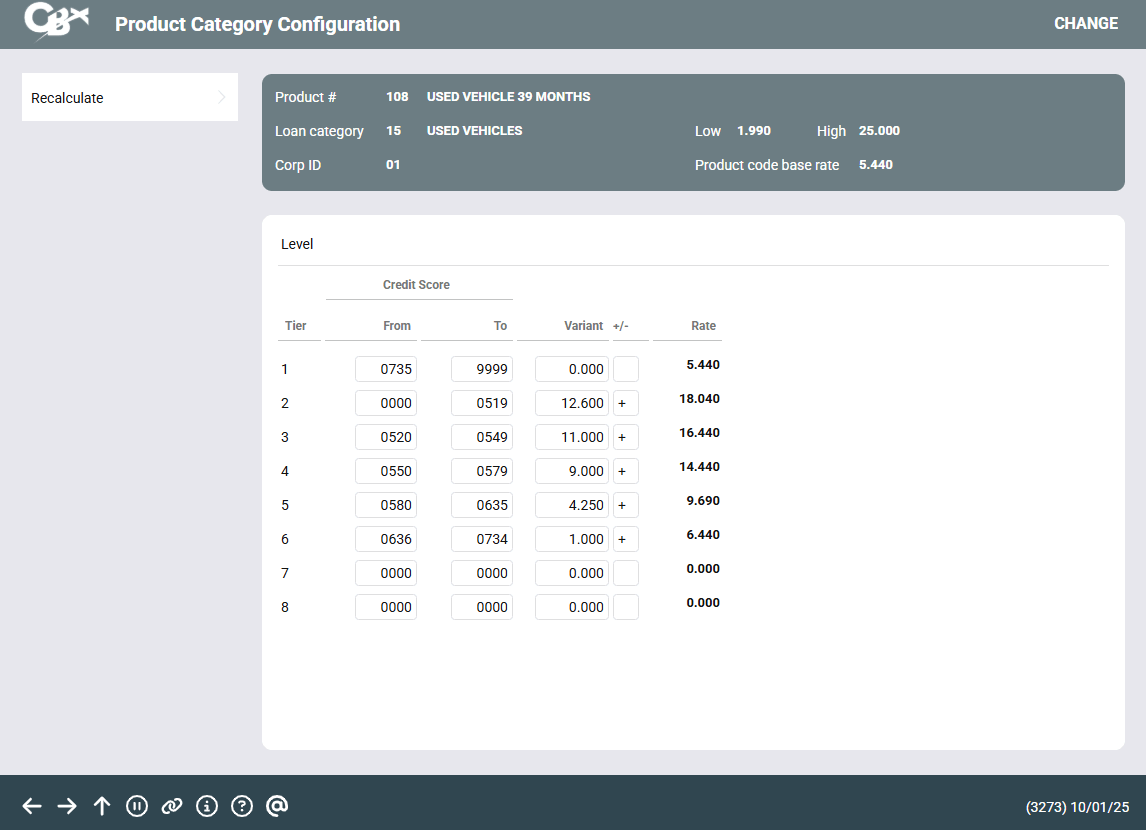Open the help question mark icon
The image size is (1146, 830).
tap(242, 806)
